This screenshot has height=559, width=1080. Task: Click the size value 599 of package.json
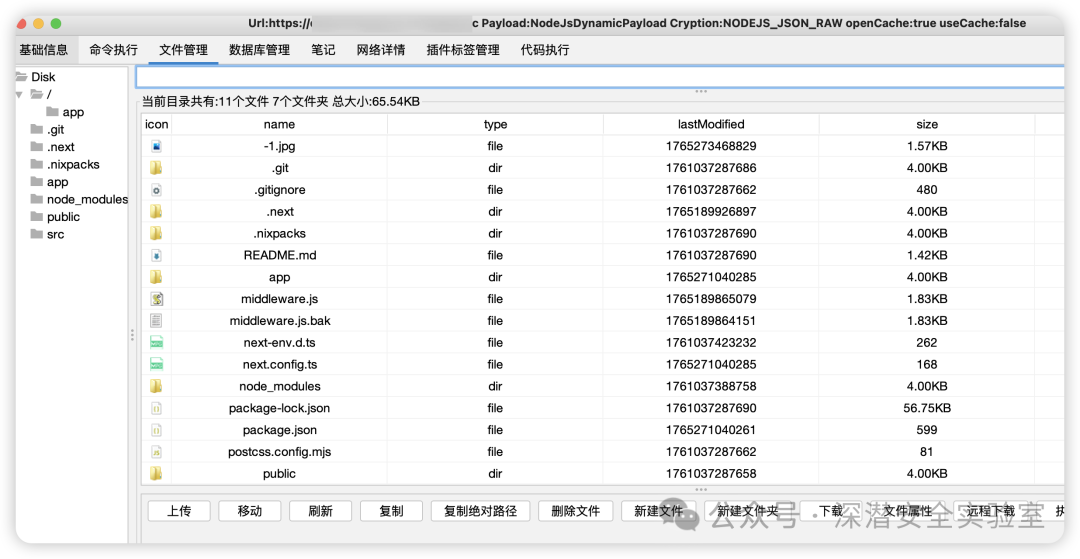[927, 430]
